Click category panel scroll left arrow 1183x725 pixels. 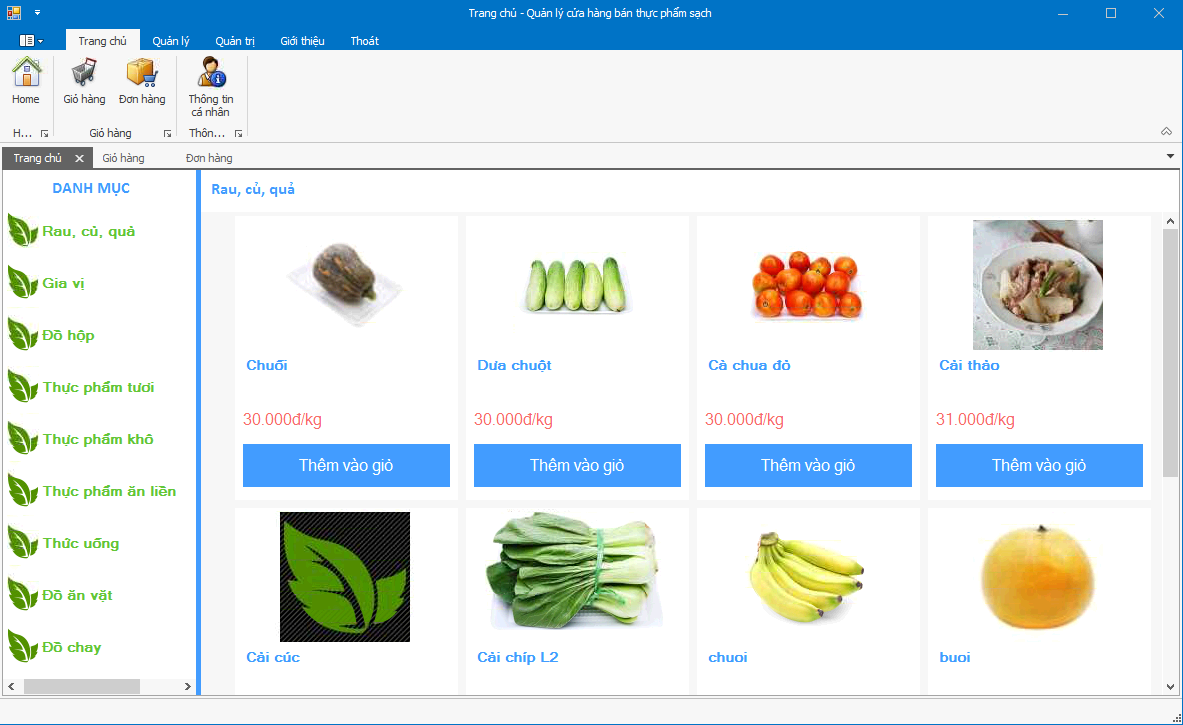11,687
